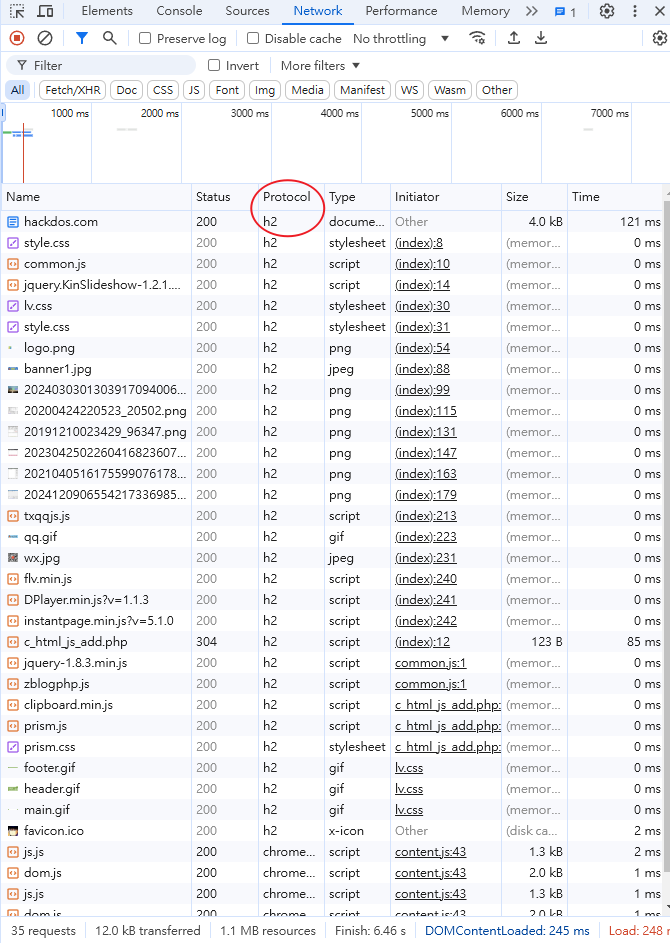Clear the network log

point(45,38)
